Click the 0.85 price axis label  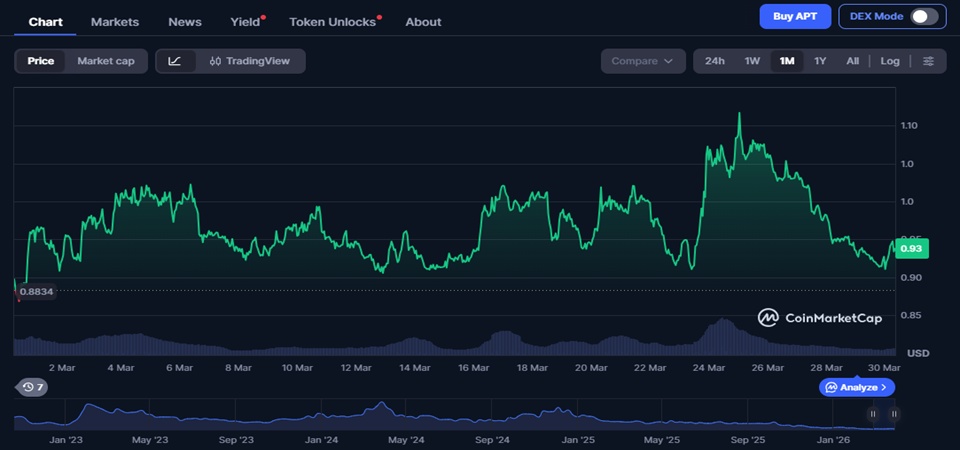(x=909, y=316)
